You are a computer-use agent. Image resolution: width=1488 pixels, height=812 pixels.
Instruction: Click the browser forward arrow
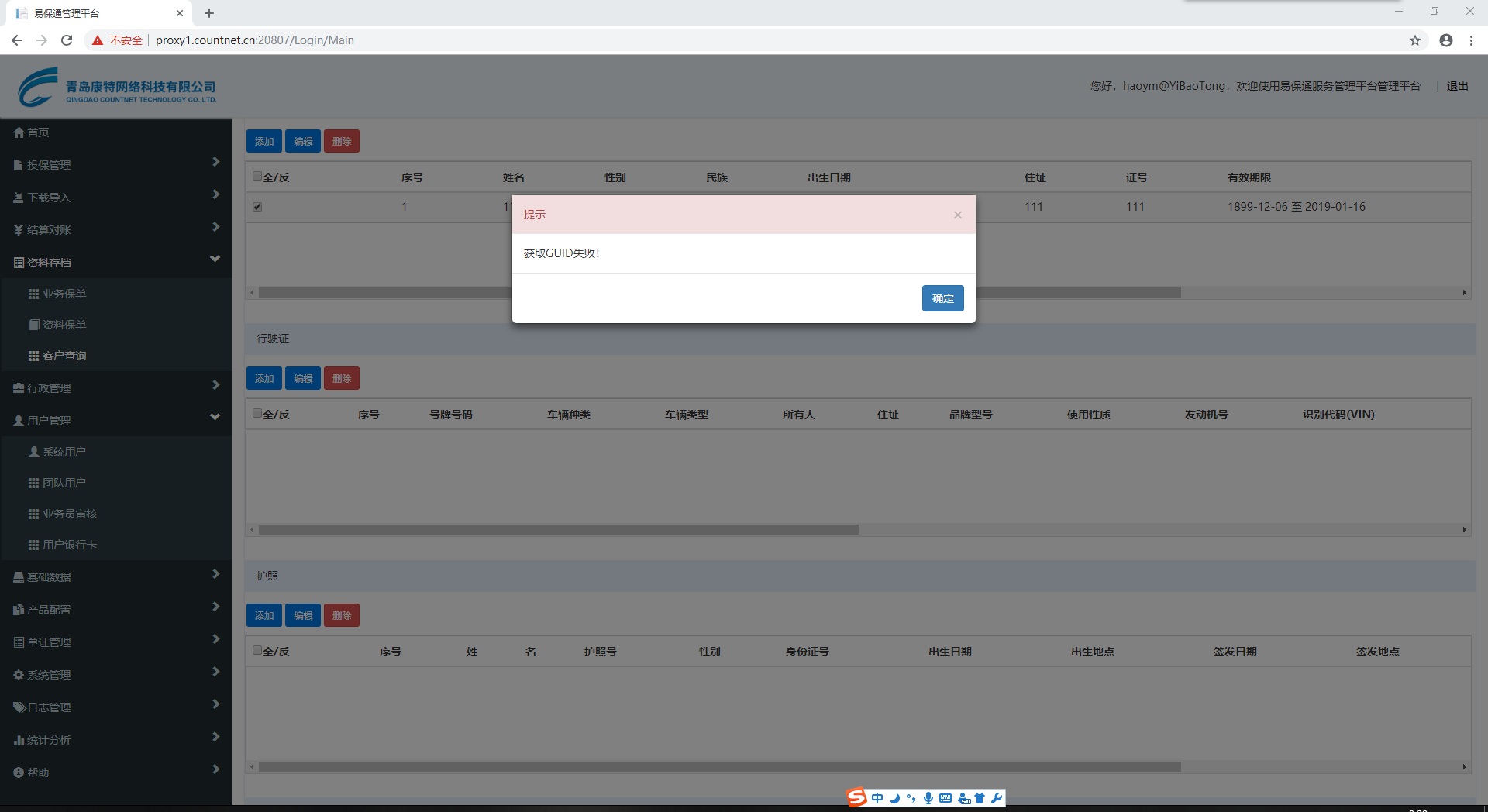pyautogui.click(x=42, y=40)
